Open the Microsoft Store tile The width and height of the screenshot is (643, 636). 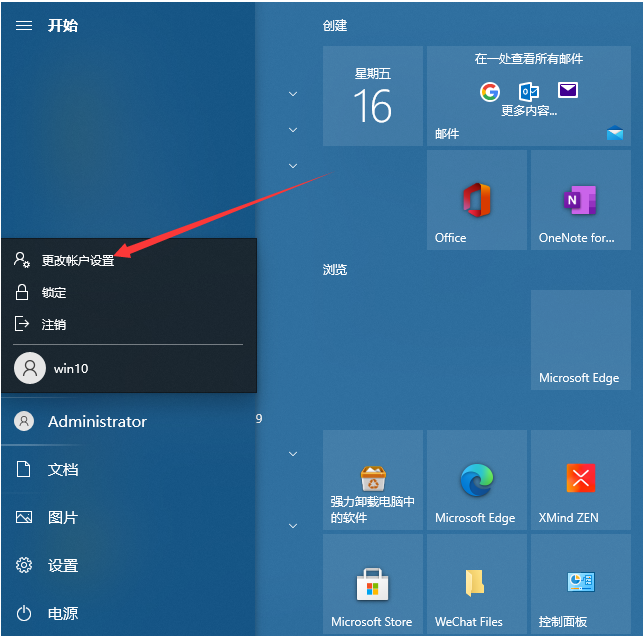(x=372, y=583)
